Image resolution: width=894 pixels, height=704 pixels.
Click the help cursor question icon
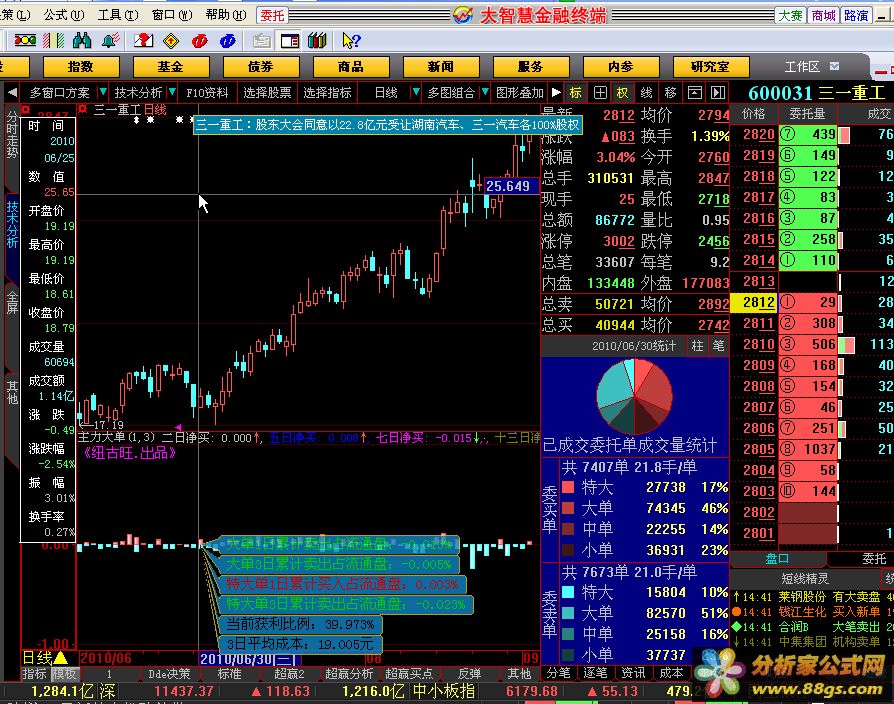[351, 40]
